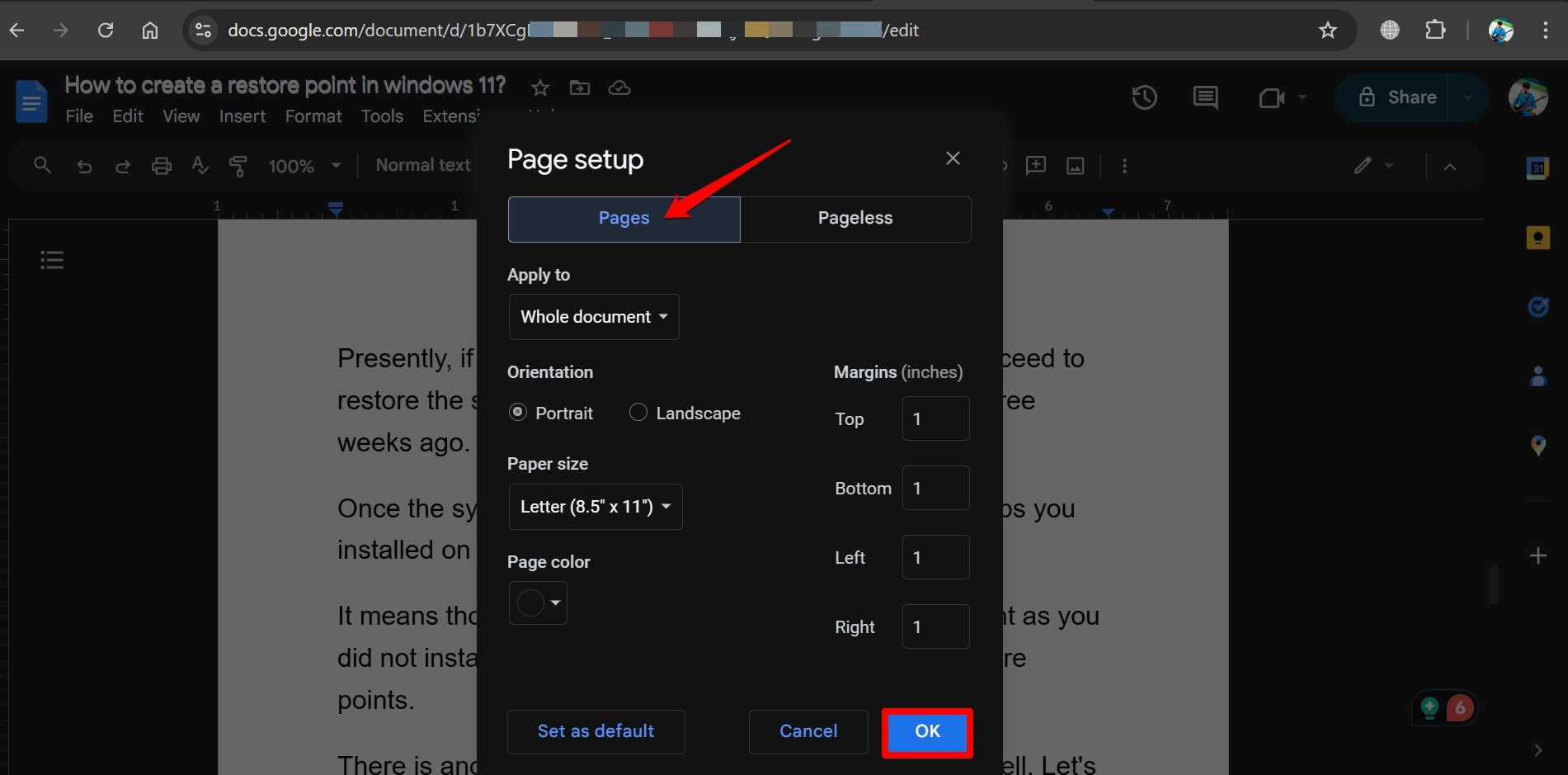The height and width of the screenshot is (775, 1568).
Task: Open Apply to Whole document dropdown
Action: click(x=594, y=317)
